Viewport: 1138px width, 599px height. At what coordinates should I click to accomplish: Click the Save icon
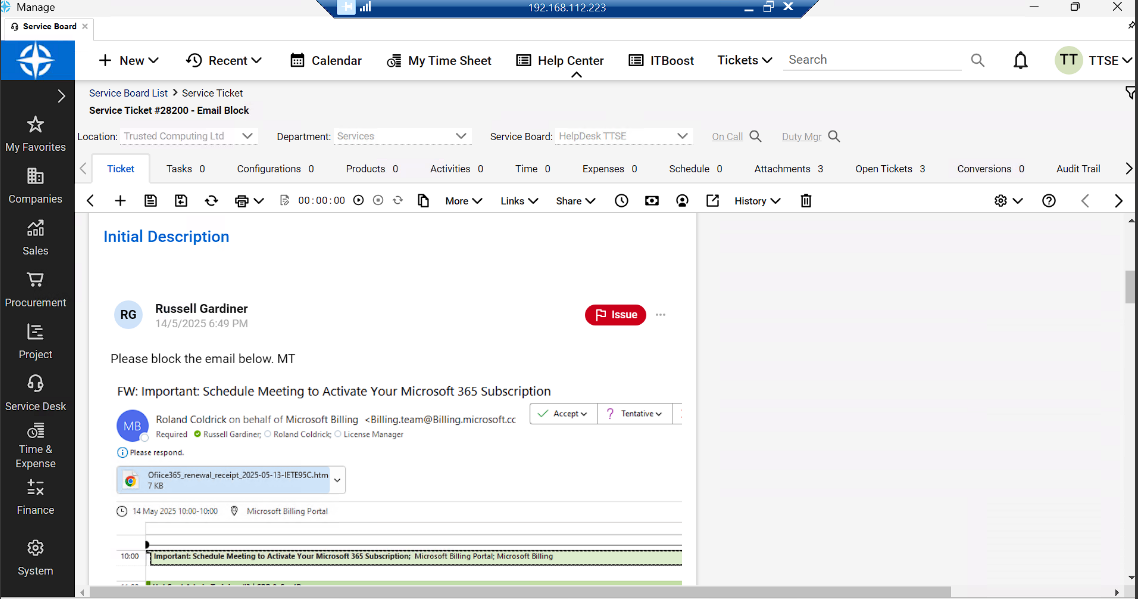tap(150, 200)
